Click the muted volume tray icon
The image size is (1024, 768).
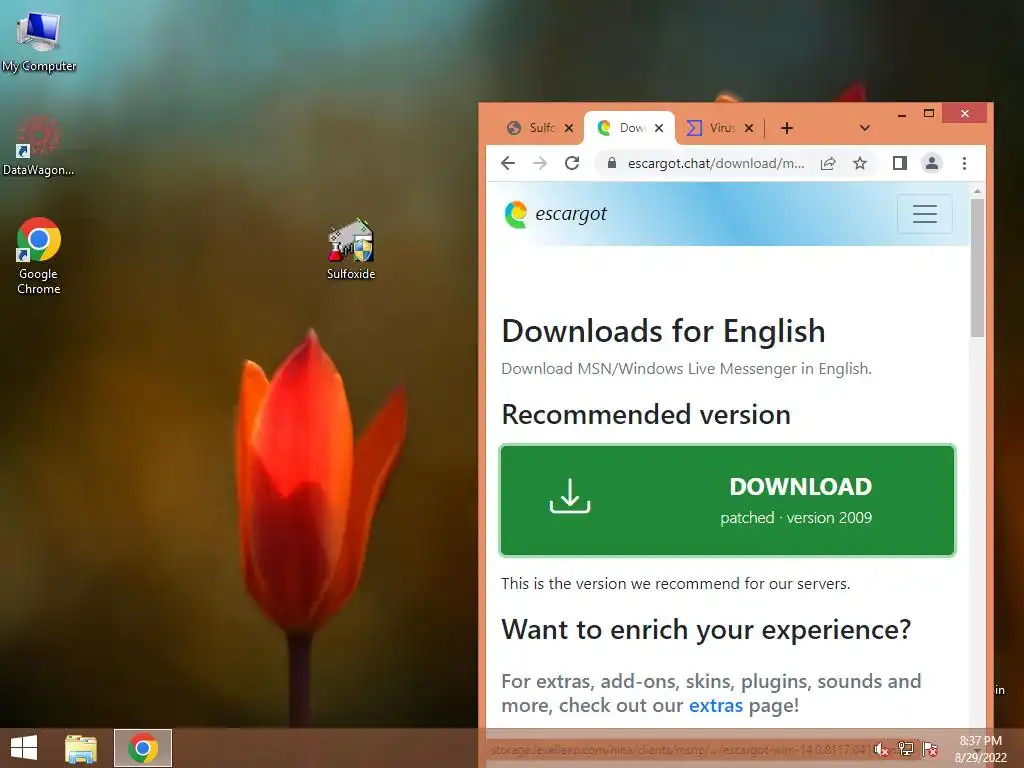(881, 749)
